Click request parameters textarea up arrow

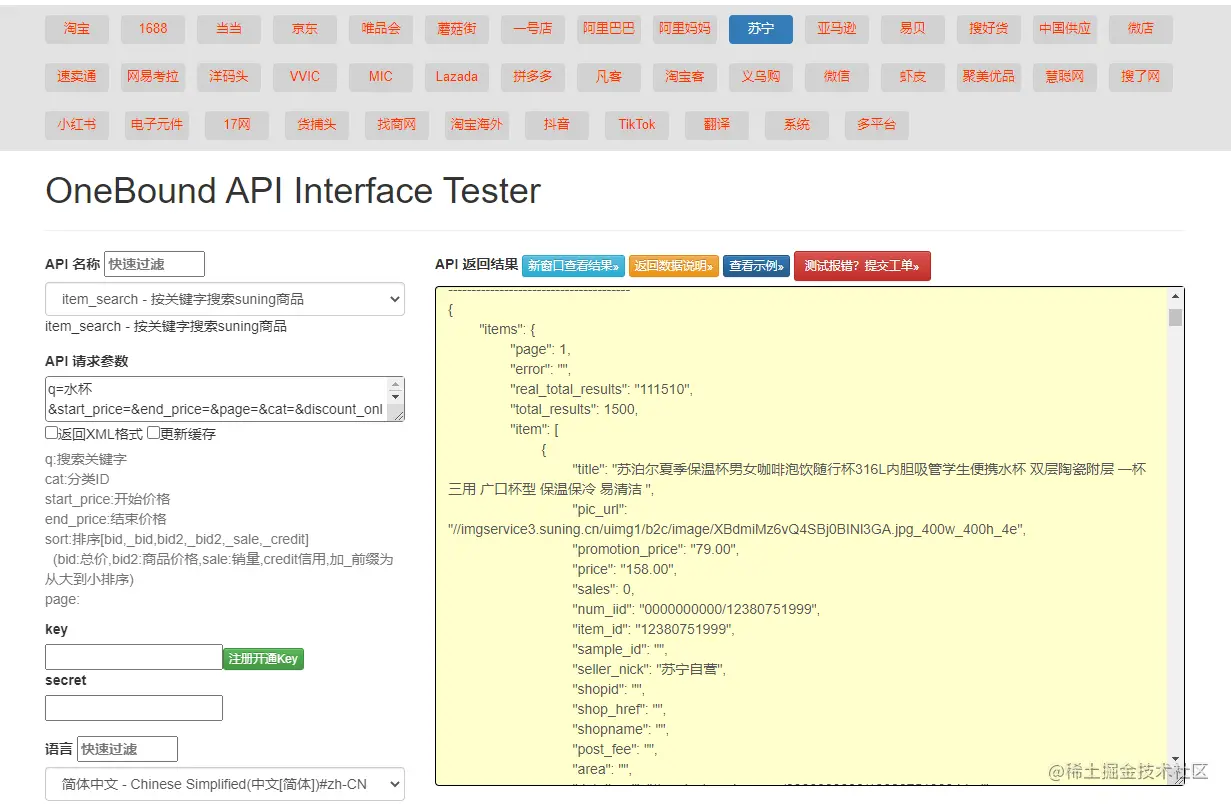[396, 385]
